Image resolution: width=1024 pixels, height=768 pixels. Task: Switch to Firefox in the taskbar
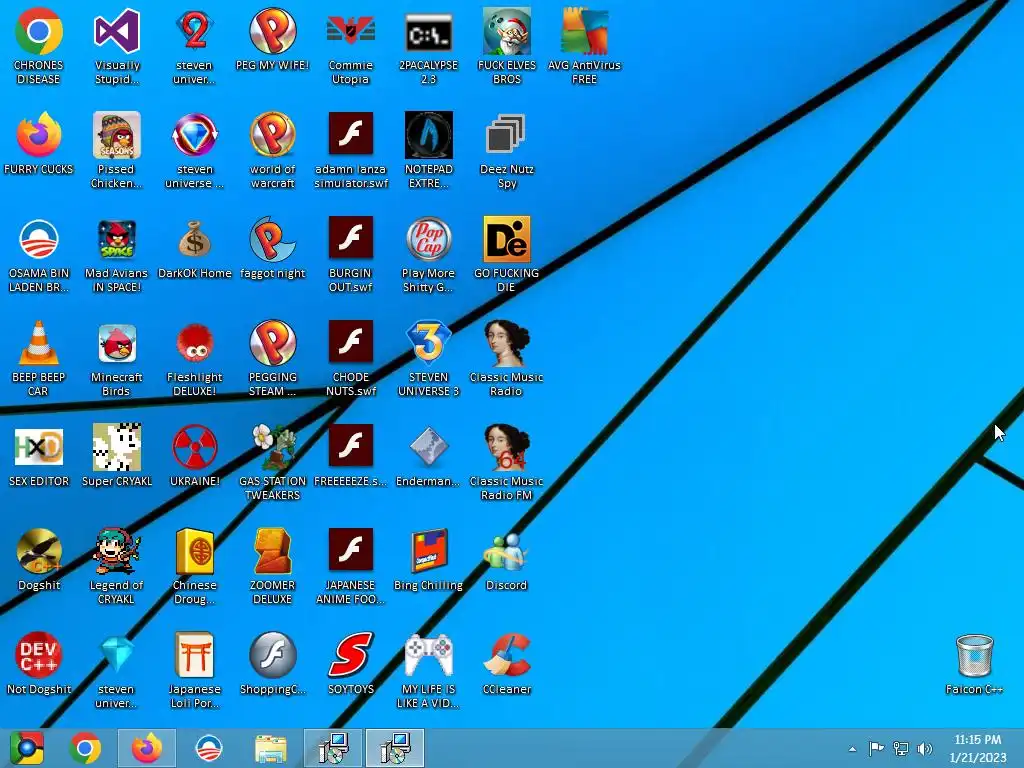pyautogui.click(x=147, y=748)
